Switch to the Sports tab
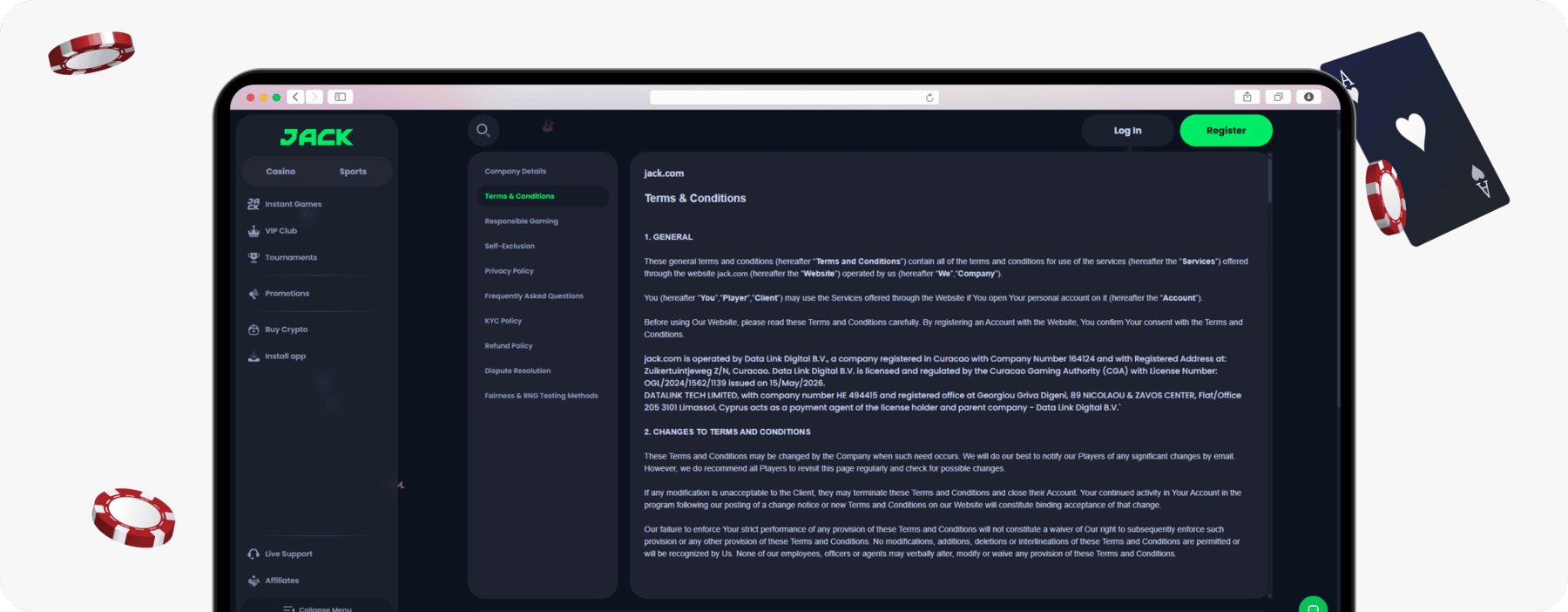The image size is (1568, 612). tap(353, 172)
